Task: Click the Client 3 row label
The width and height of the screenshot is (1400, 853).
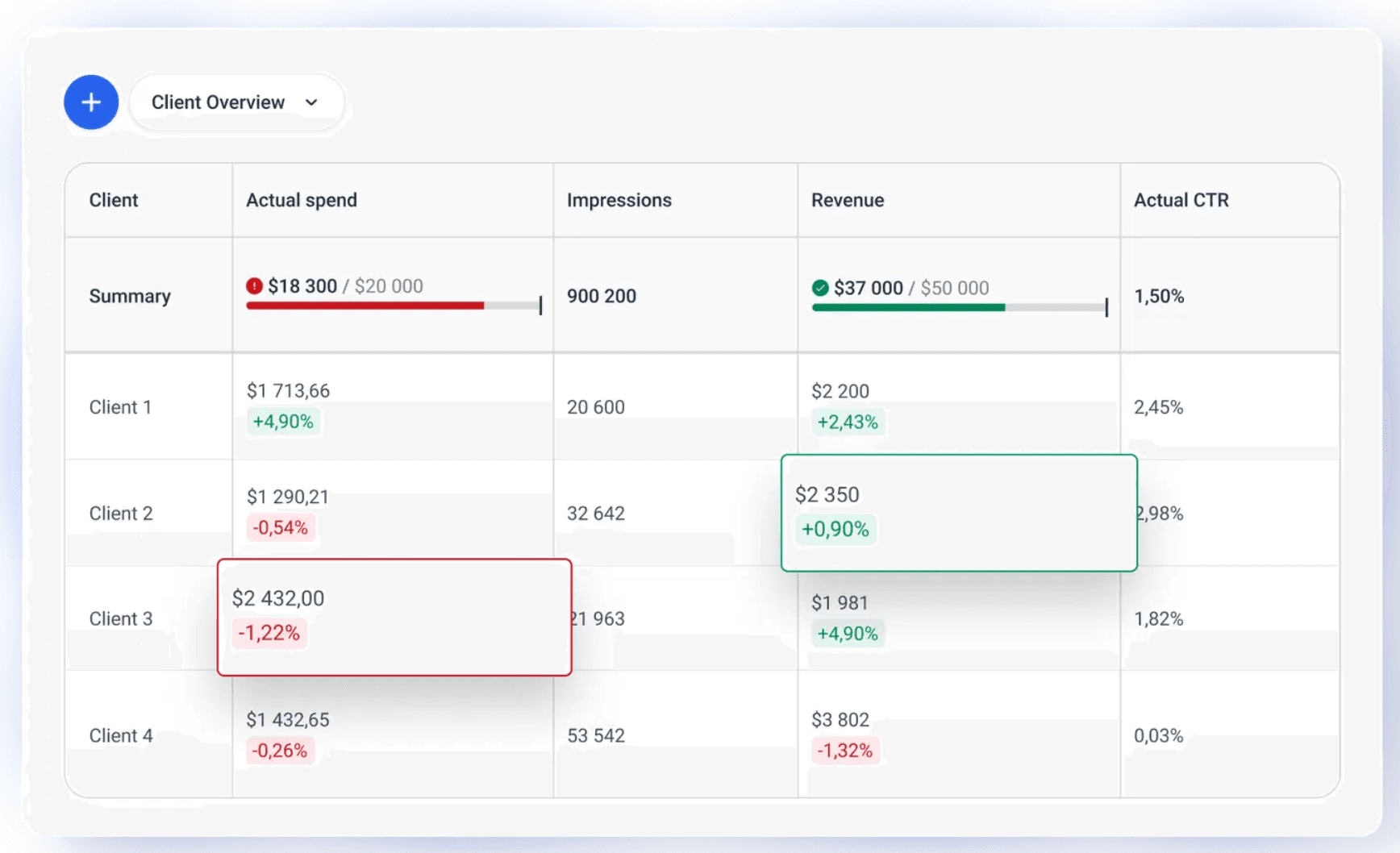Action: (x=120, y=619)
